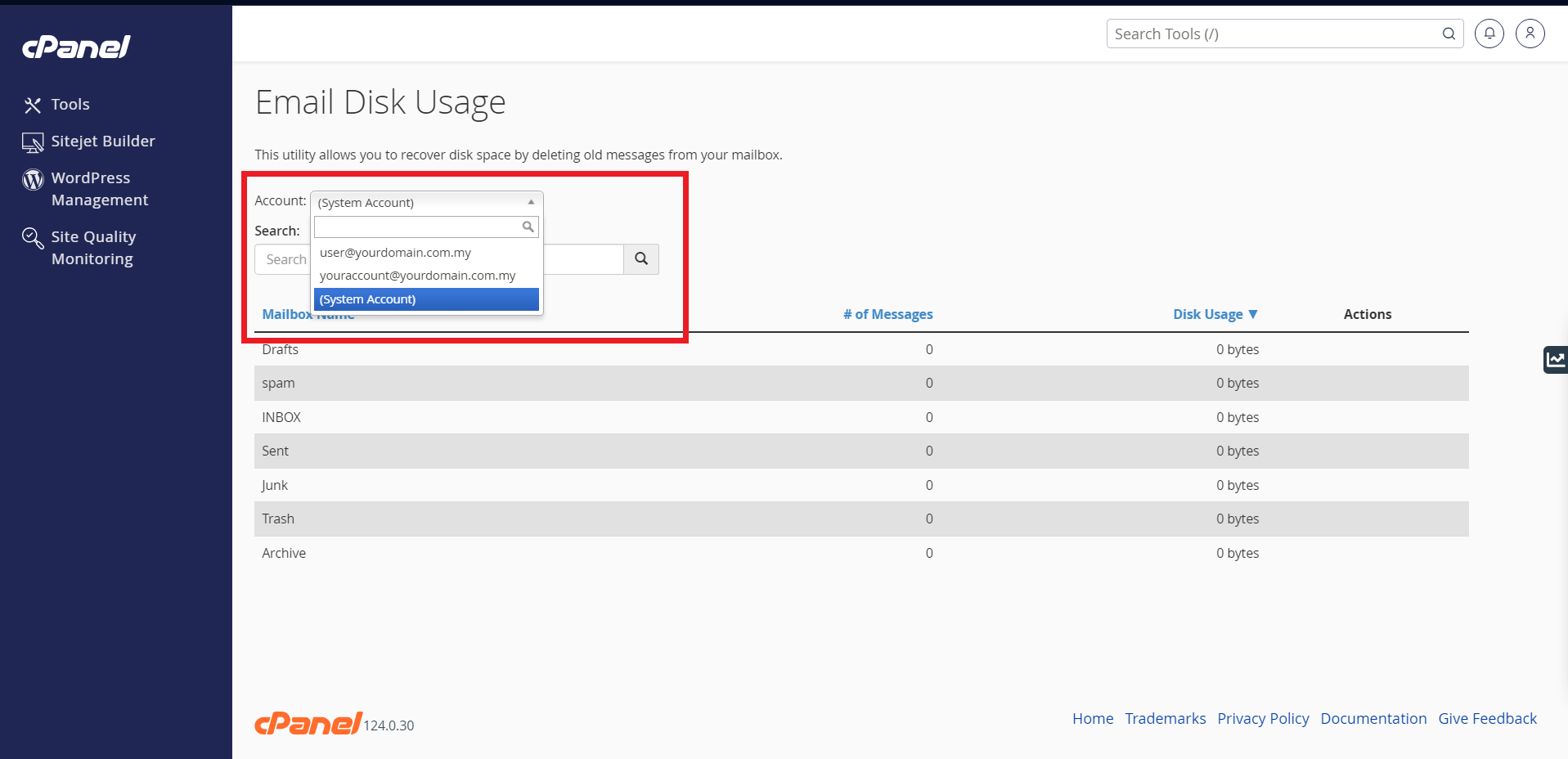Image resolution: width=1568 pixels, height=759 pixels.
Task: Click the cPanel logo in sidebar
Action: tap(76, 47)
